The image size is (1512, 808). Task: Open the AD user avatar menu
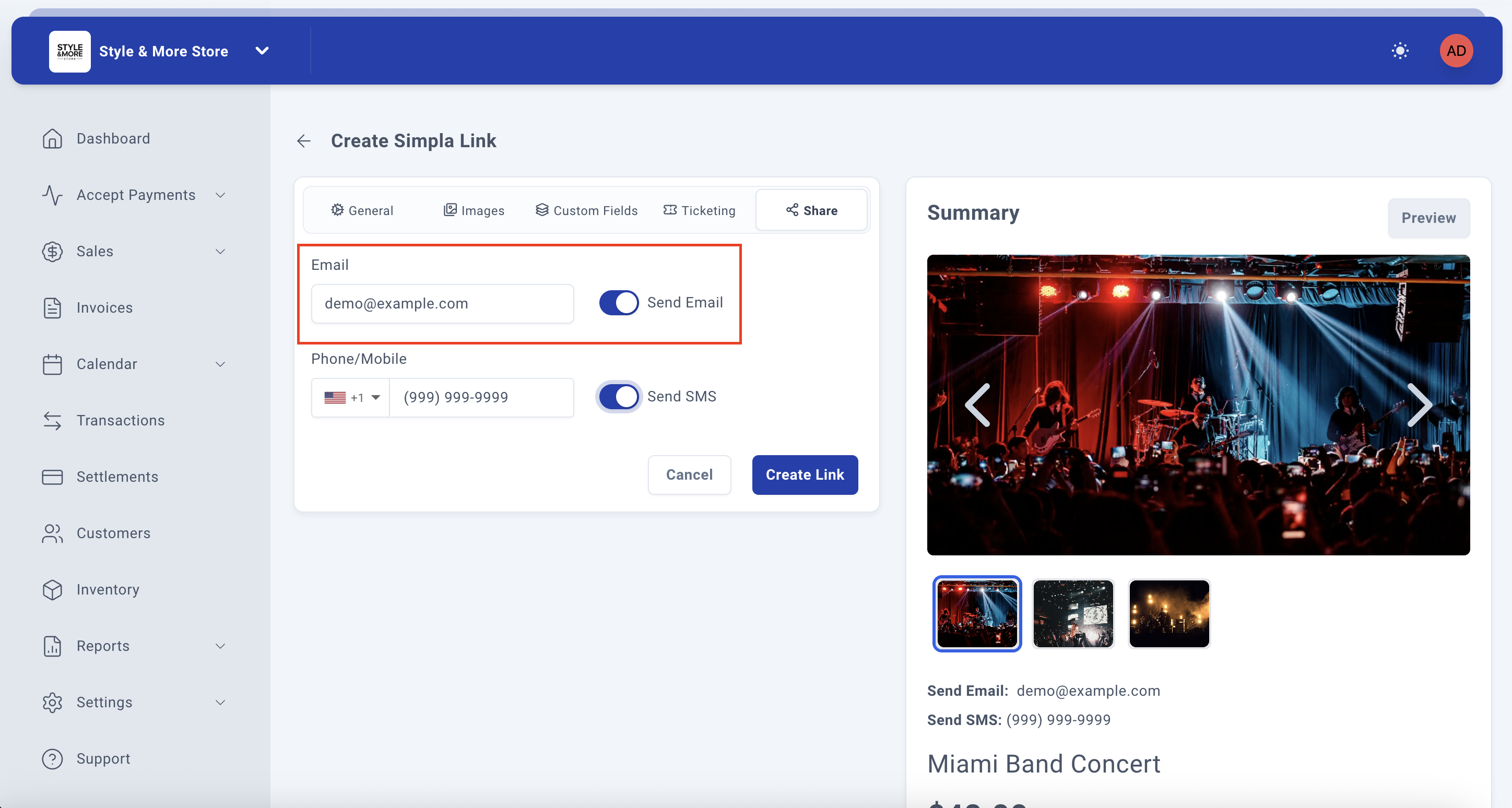point(1456,51)
